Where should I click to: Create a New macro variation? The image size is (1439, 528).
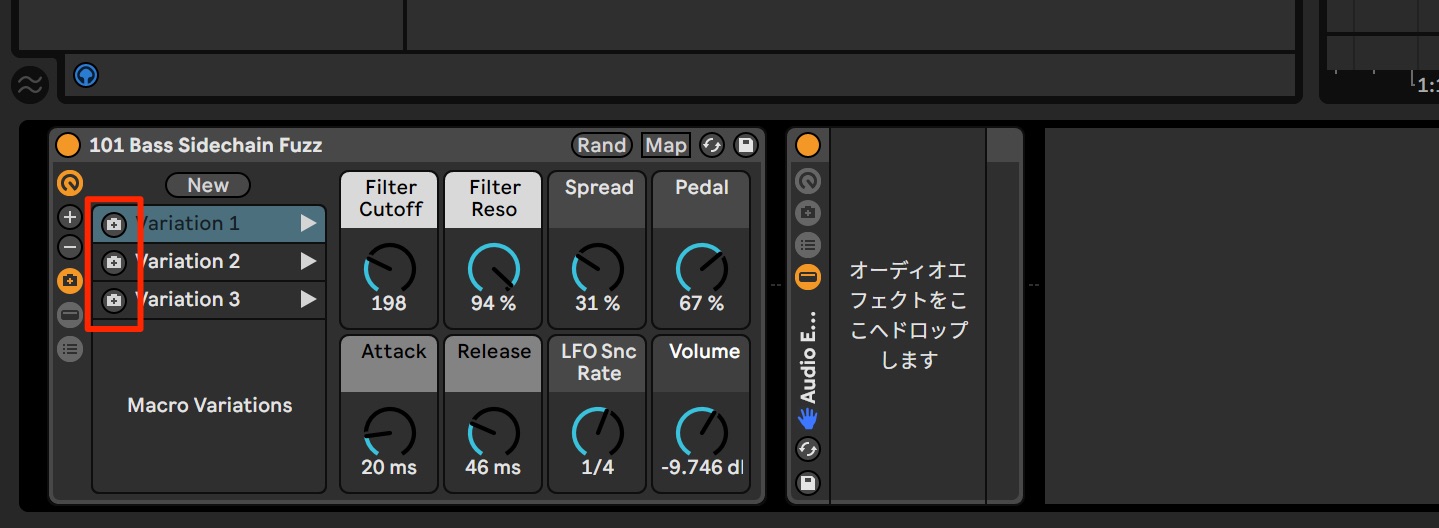coord(208,185)
